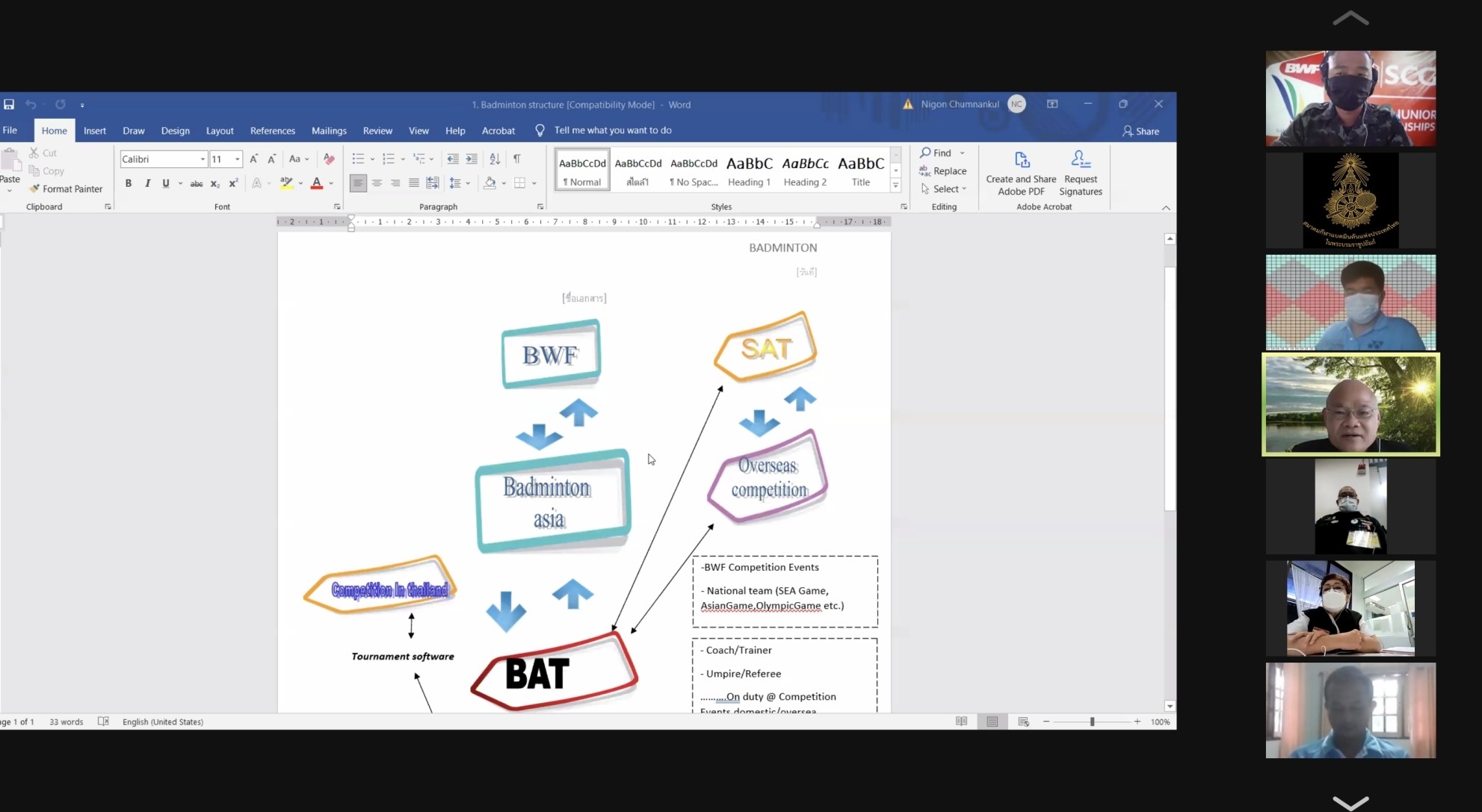
Task: Open Font size dropdown
Action: 238,159
